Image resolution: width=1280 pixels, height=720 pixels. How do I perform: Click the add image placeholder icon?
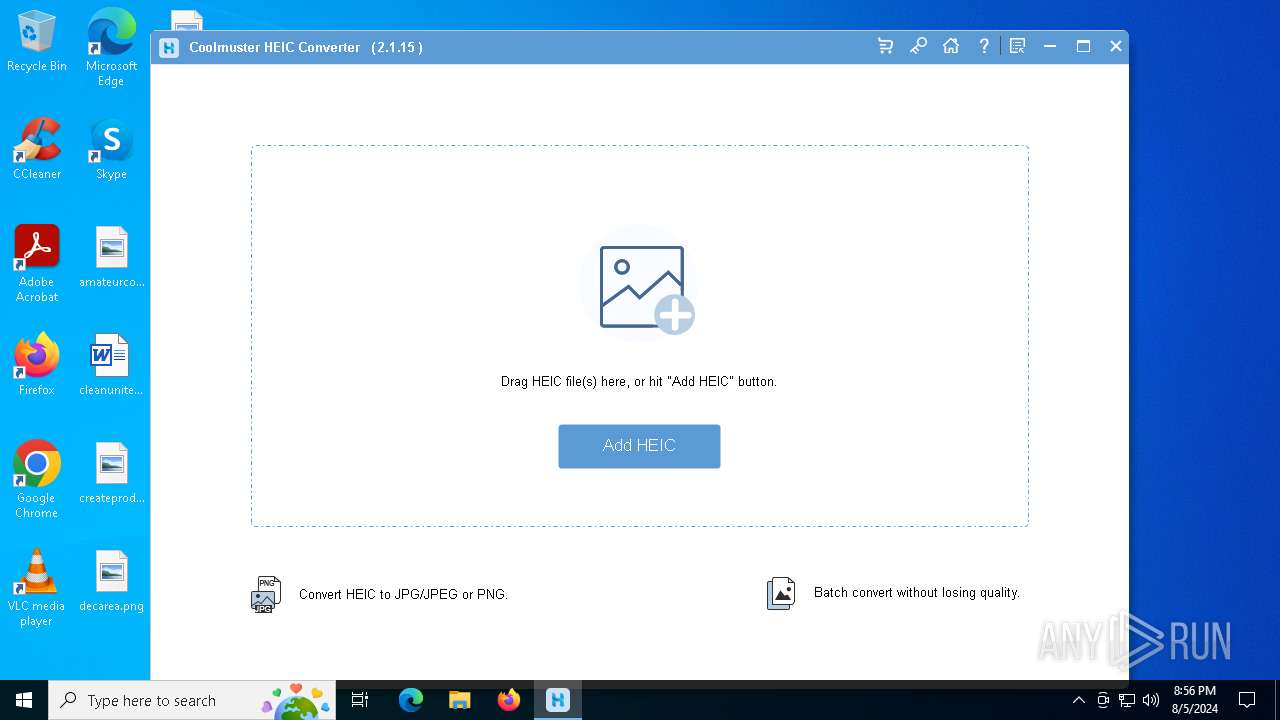pyautogui.click(x=640, y=285)
